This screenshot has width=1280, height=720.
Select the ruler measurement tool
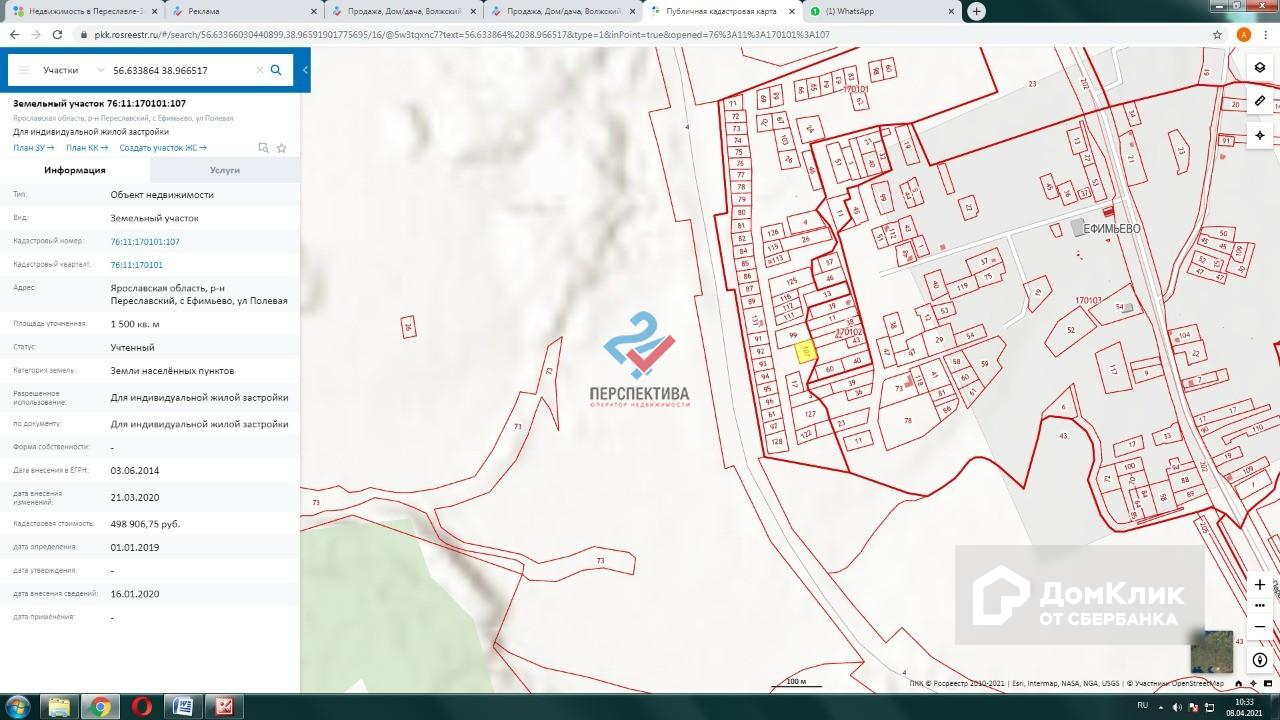[1260, 101]
